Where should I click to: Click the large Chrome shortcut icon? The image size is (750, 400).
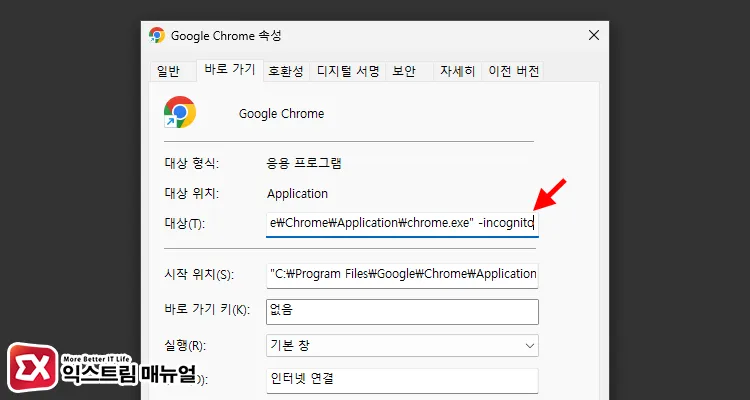180,112
